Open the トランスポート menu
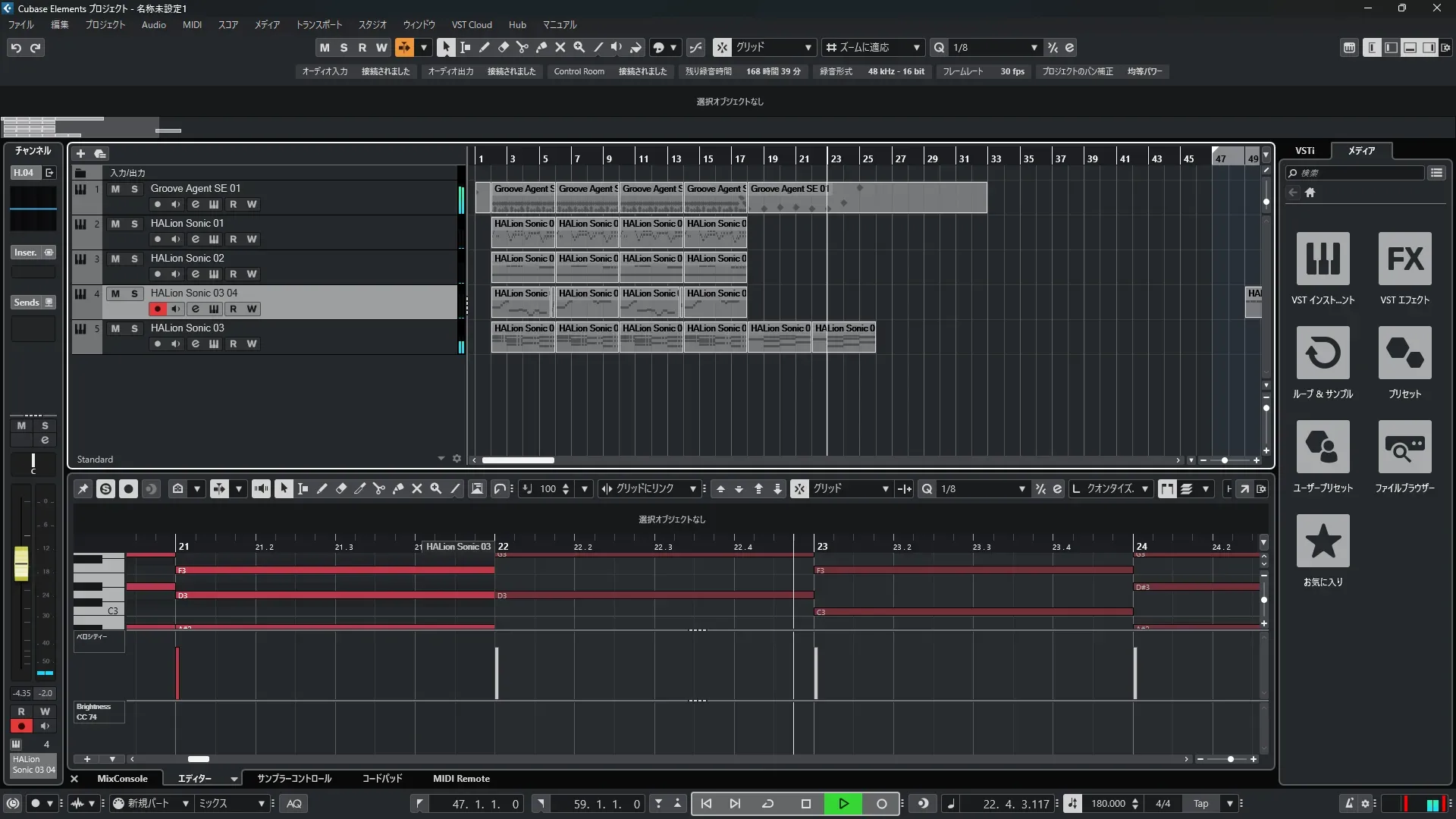The width and height of the screenshot is (1456, 819). [318, 24]
